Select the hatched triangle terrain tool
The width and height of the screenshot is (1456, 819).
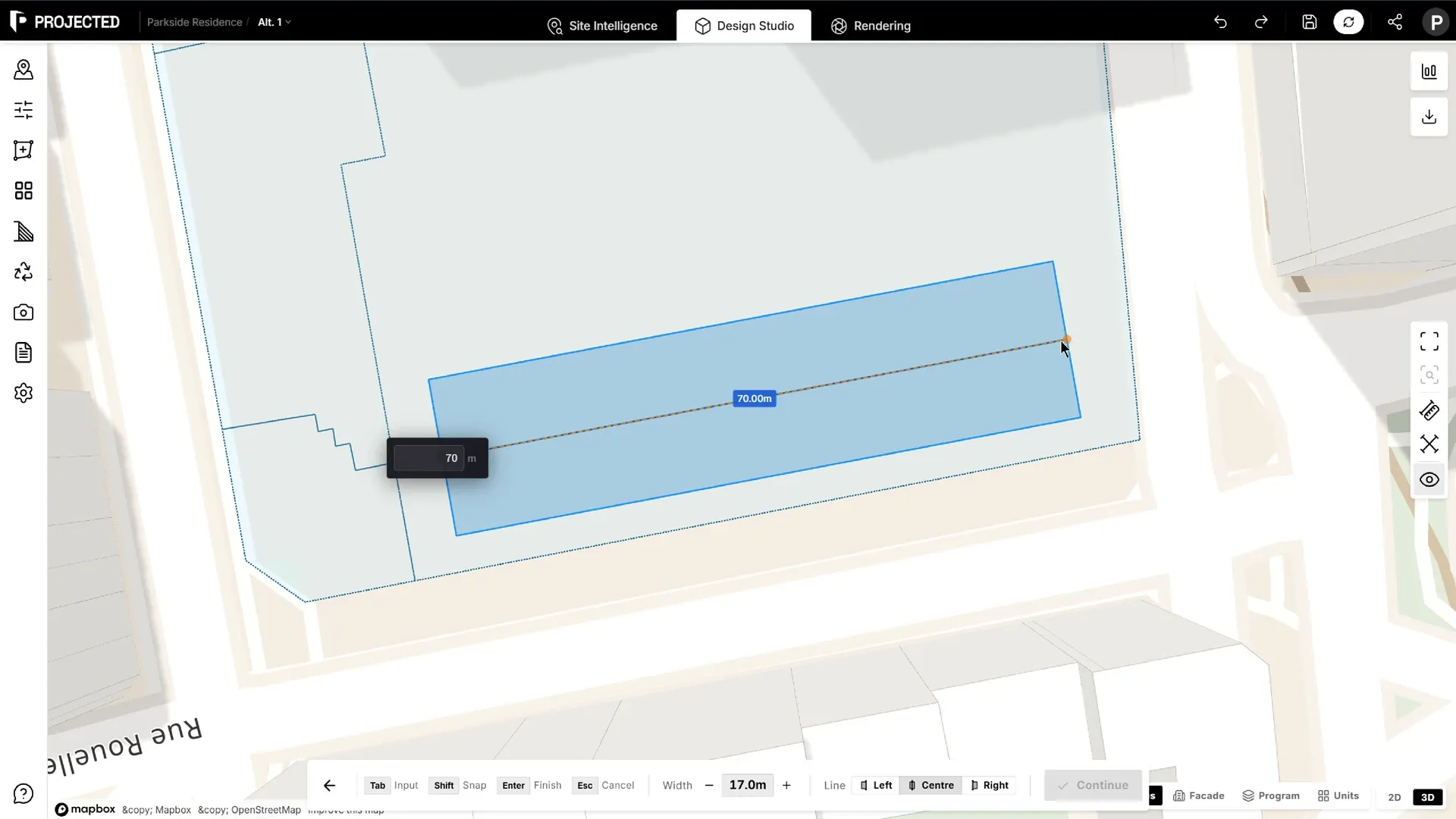pos(24,231)
